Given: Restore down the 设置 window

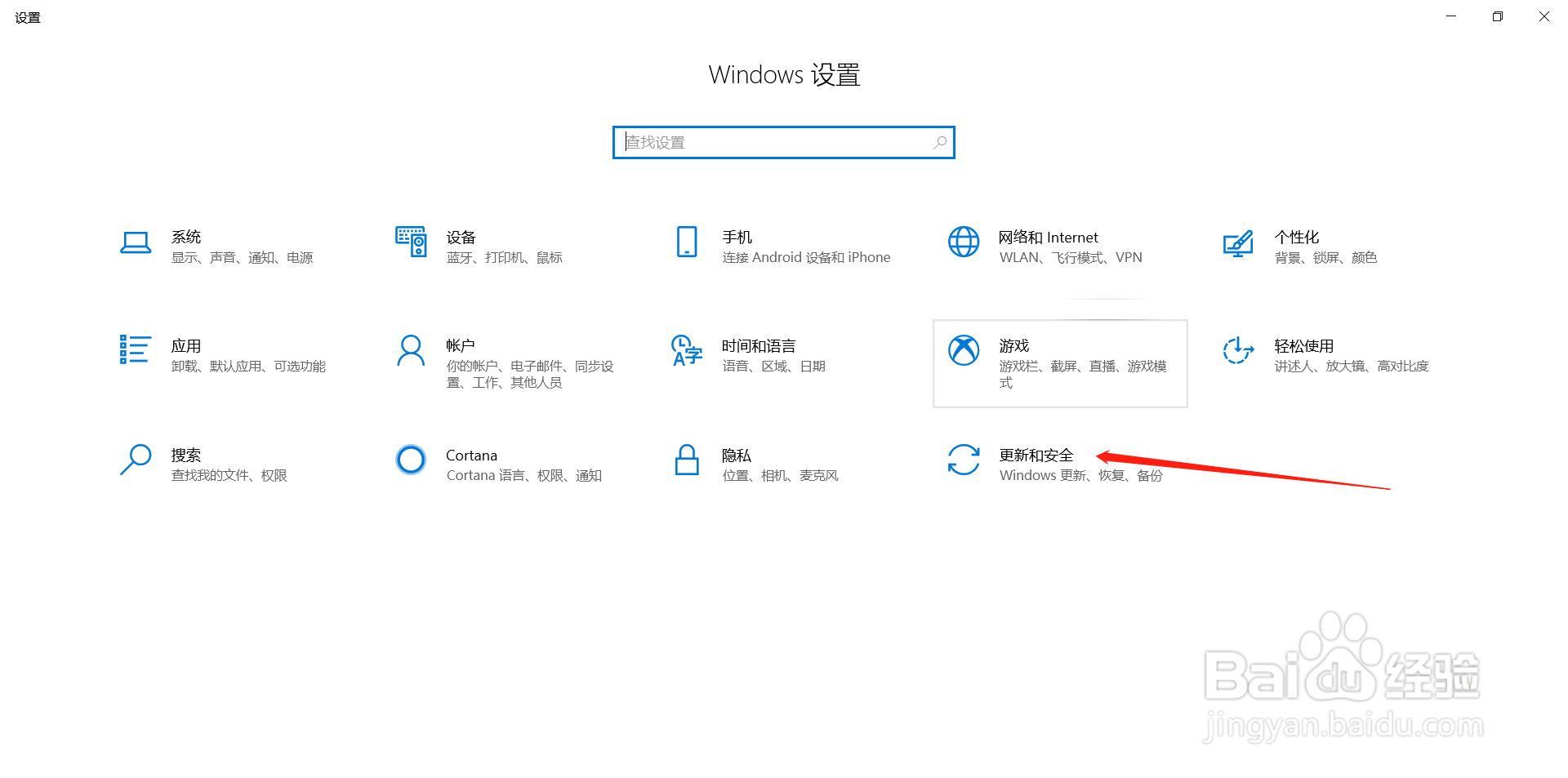Looking at the screenshot, I should point(1498,16).
